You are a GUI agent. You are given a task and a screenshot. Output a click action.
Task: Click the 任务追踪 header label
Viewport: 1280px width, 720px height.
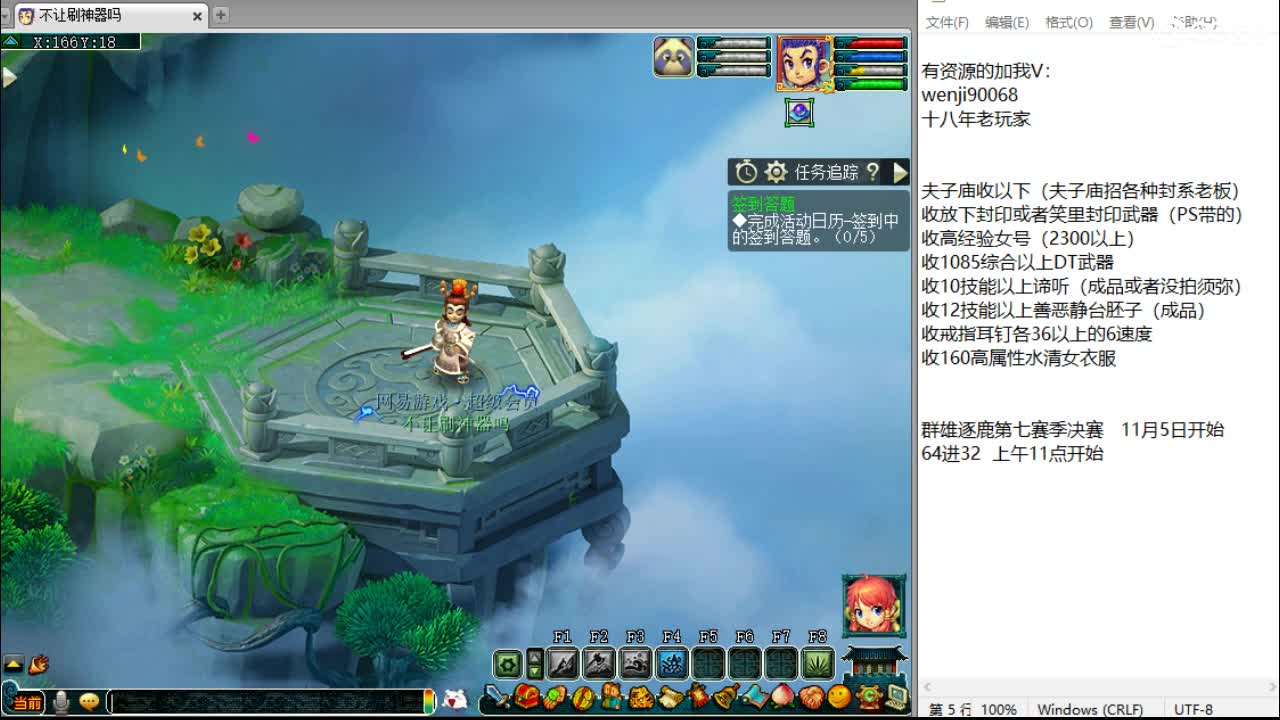[x=826, y=172]
